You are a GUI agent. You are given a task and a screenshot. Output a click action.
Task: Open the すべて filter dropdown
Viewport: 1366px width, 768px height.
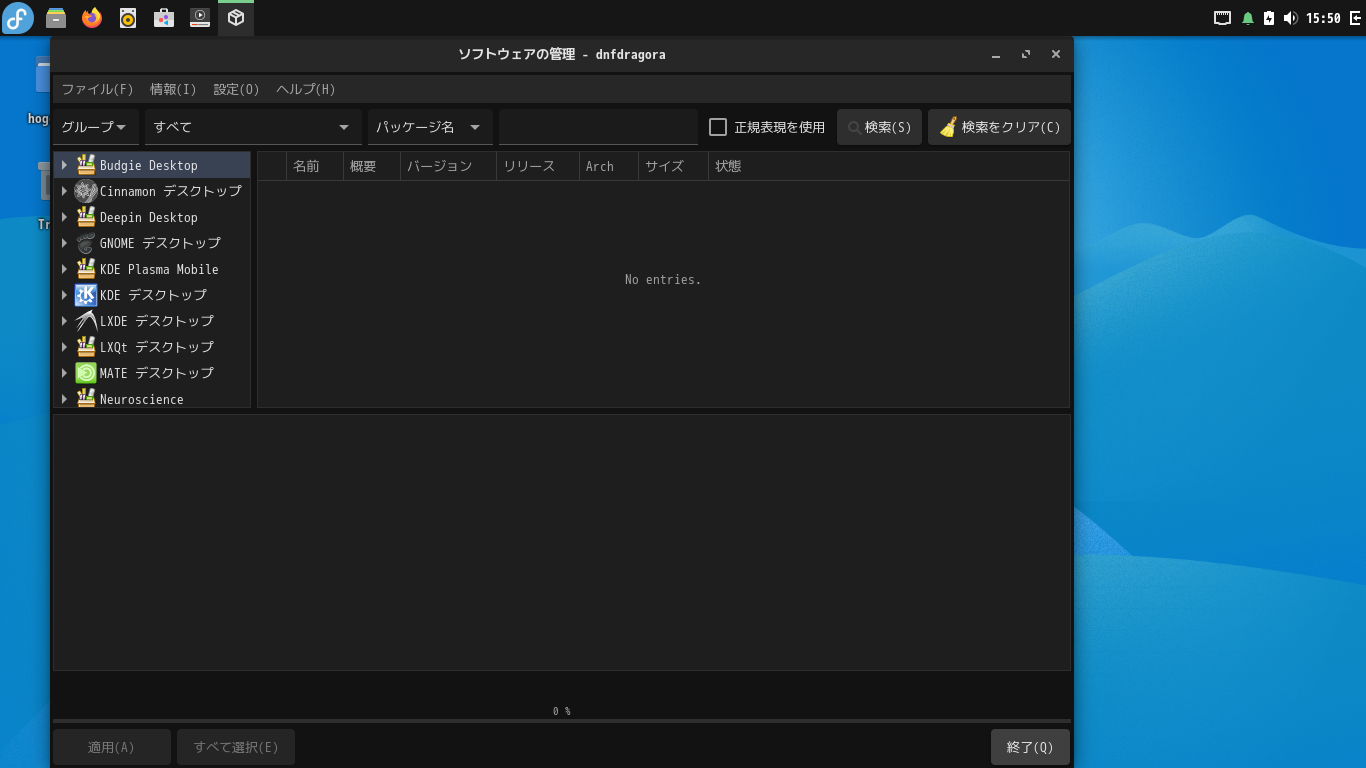pyautogui.click(x=253, y=127)
